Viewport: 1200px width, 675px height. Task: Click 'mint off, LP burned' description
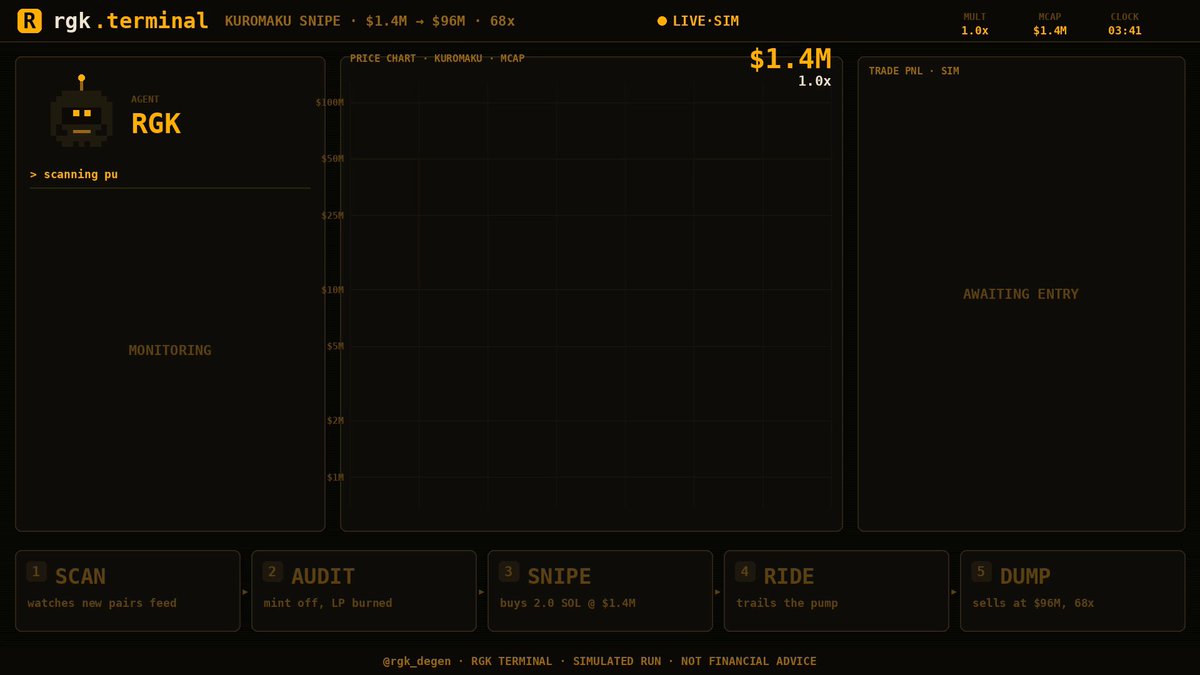coord(328,603)
